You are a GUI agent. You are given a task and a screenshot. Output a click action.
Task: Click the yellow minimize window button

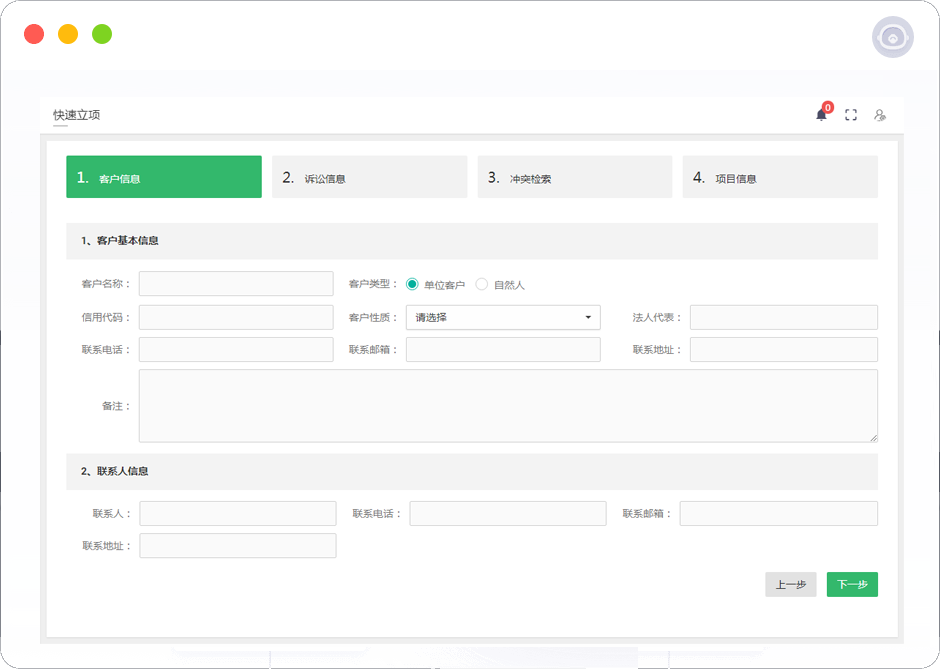(x=68, y=34)
